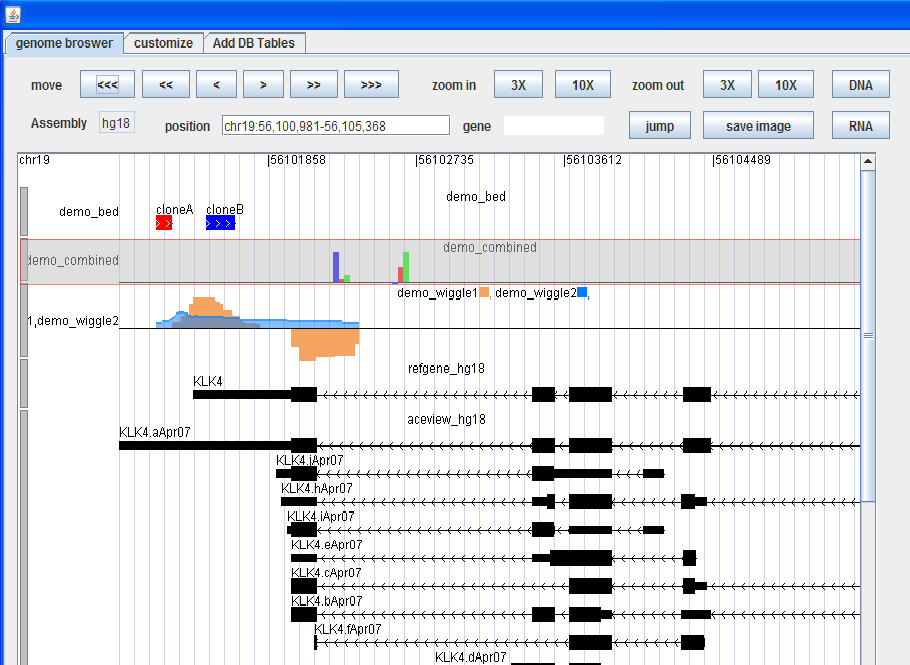Click the gene search field

coord(553,126)
